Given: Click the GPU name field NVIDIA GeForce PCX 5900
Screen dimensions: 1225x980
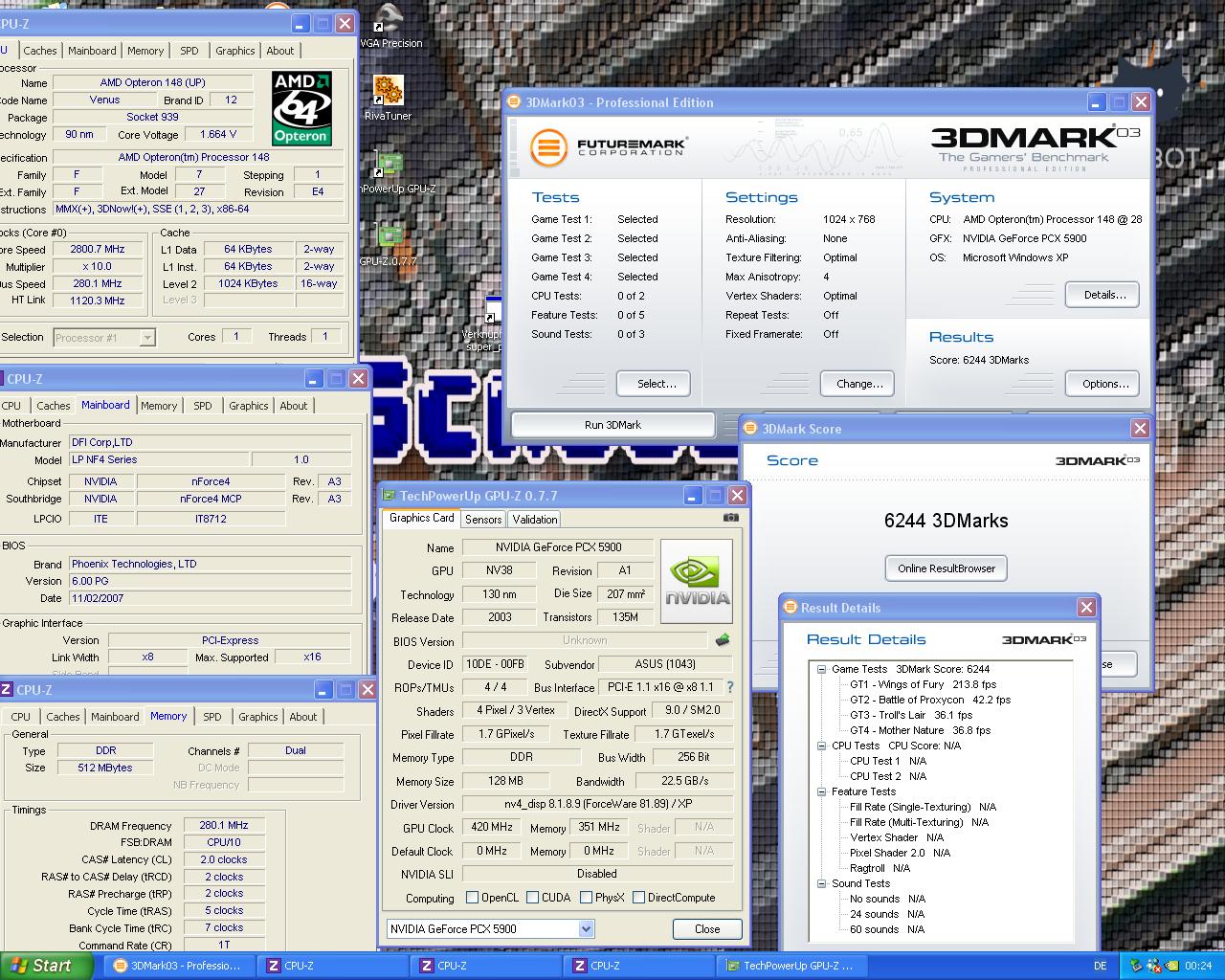Looking at the screenshot, I should pyautogui.click(x=558, y=547).
